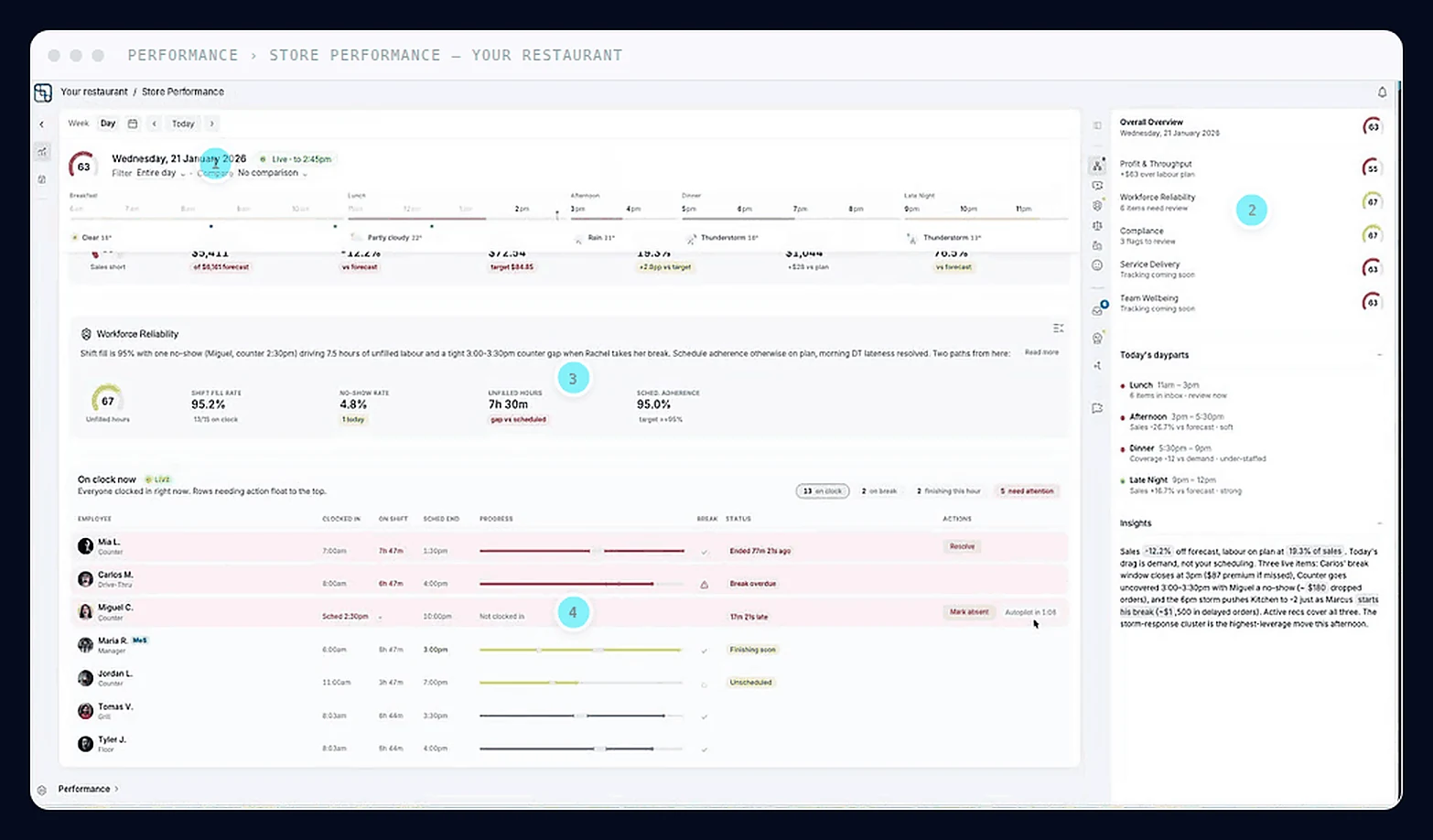The height and width of the screenshot is (840, 1433).
Task: Click the flag icon in the right rail
Action: point(1097,409)
